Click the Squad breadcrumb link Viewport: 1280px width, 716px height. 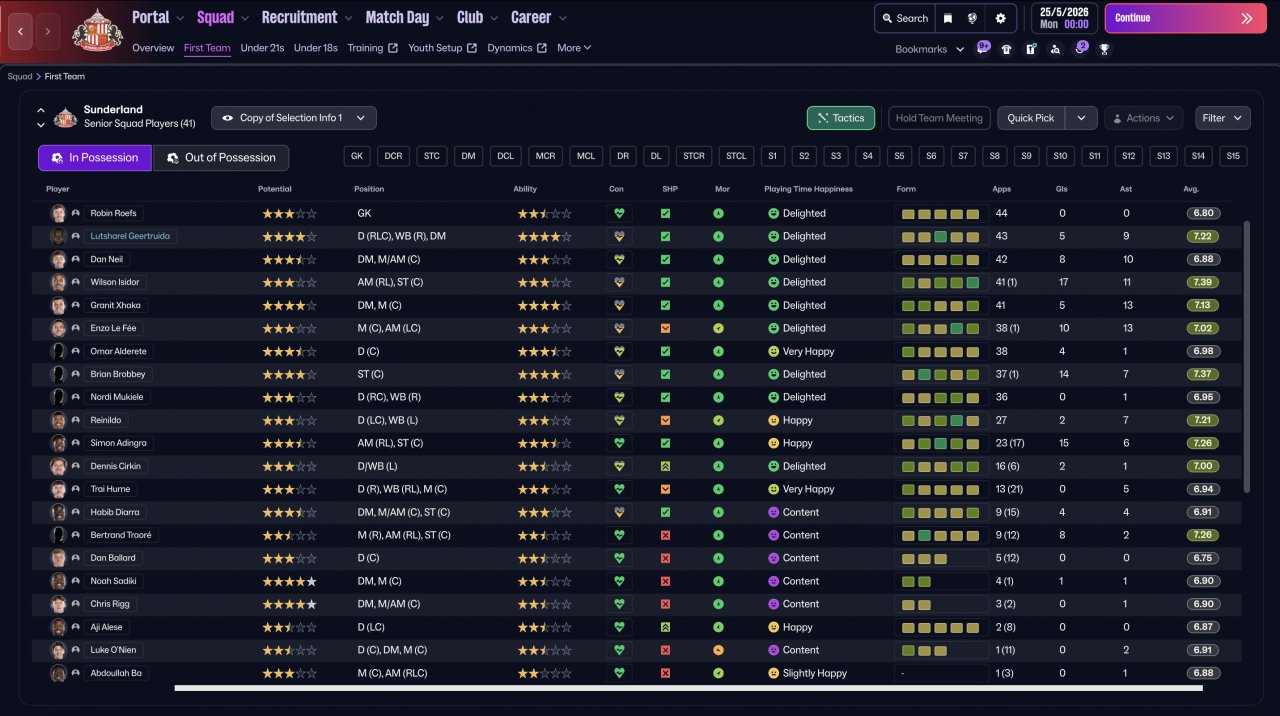pyautogui.click(x=19, y=76)
